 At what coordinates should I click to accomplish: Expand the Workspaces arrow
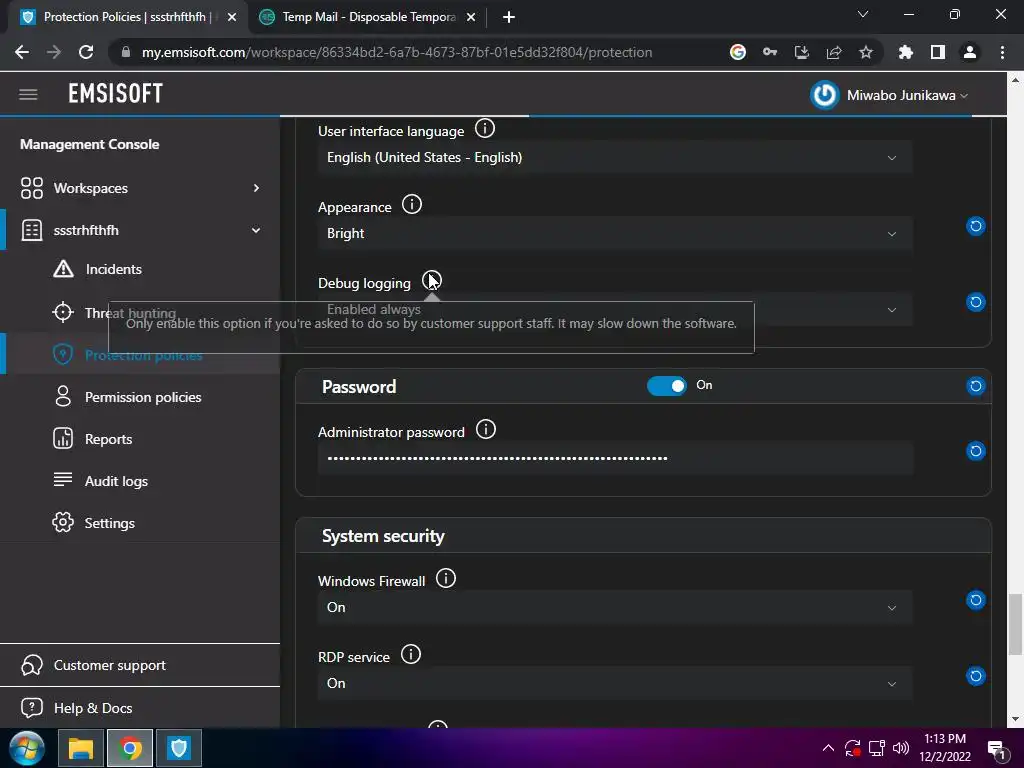256,188
